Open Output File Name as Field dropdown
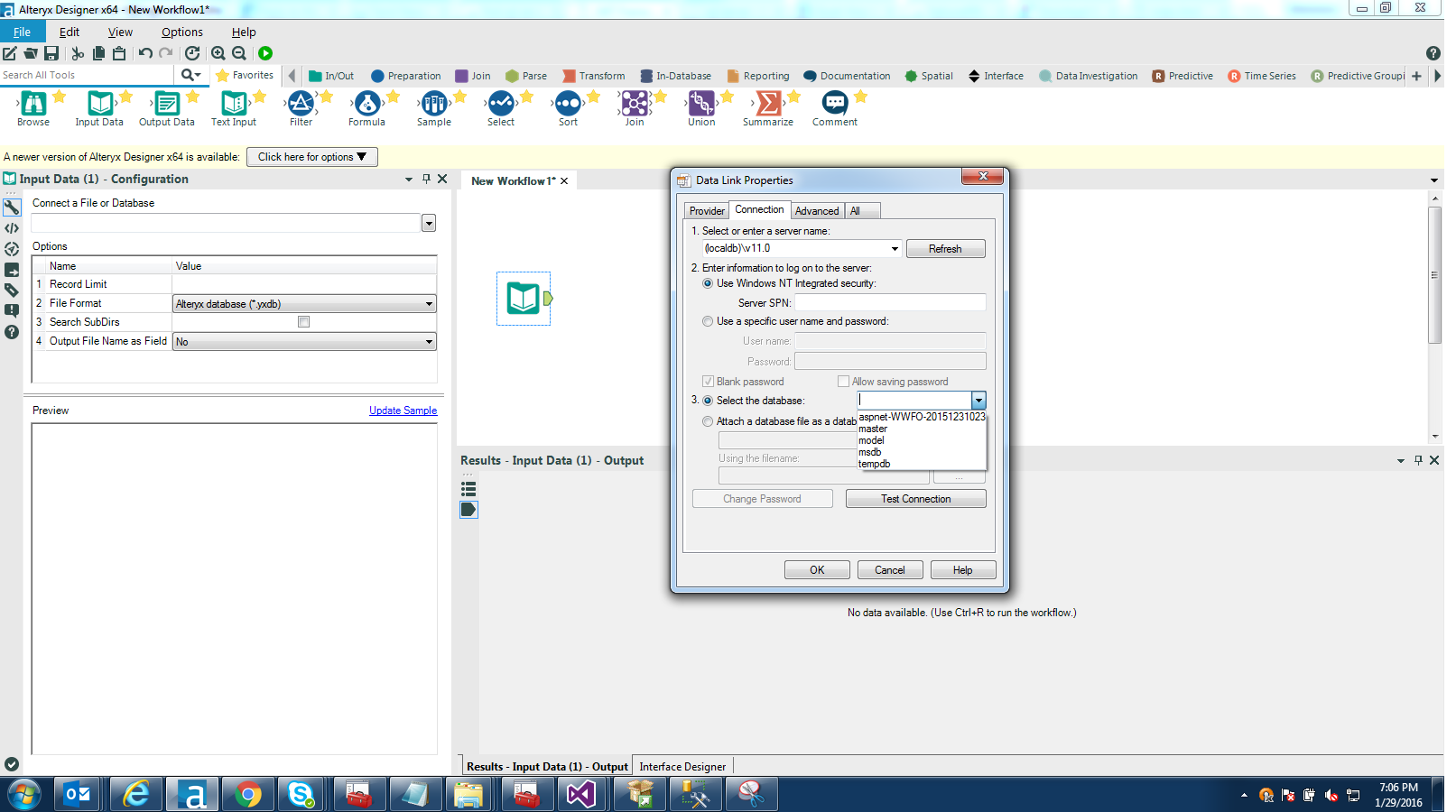The width and height of the screenshot is (1456, 812). 429,342
